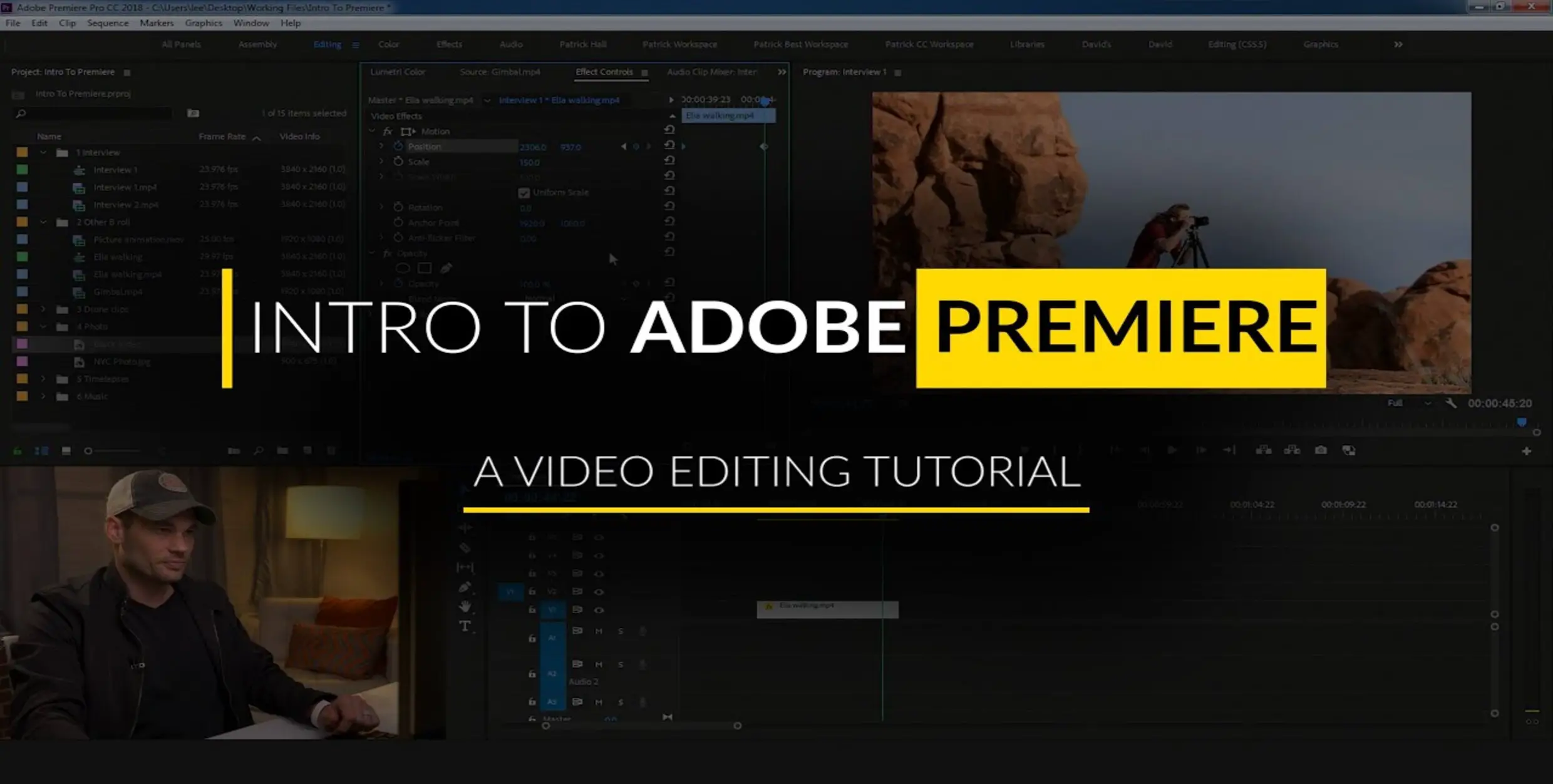The height and width of the screenshot is (784, 1553).
Task: Switch to the Color workspace
Action: (388, 44)
